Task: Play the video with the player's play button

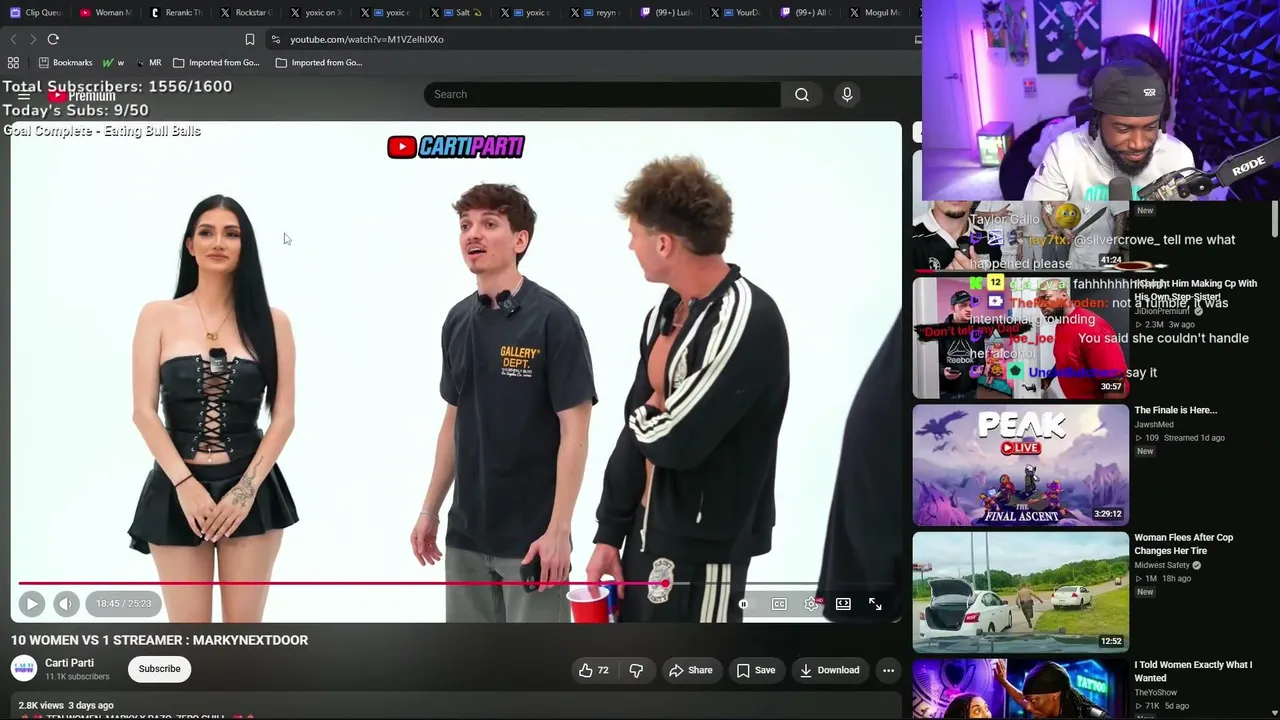Action: 31,604
